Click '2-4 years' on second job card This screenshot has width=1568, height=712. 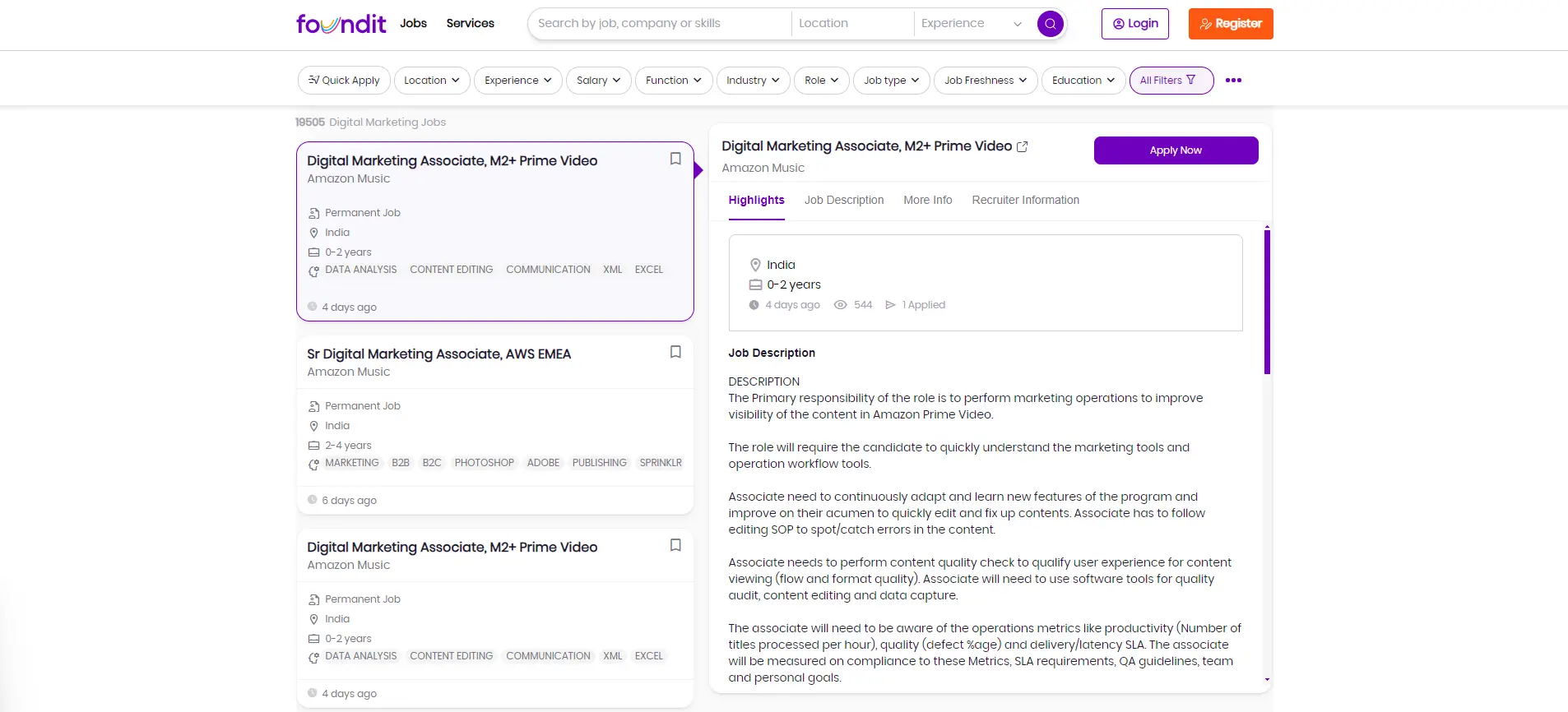pos(348,446)
